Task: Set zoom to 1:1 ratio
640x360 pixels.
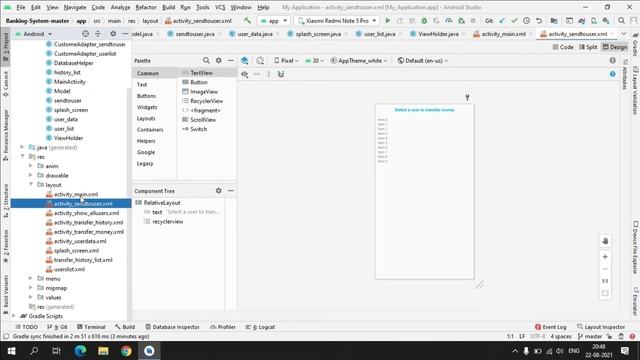Action: 605,281
